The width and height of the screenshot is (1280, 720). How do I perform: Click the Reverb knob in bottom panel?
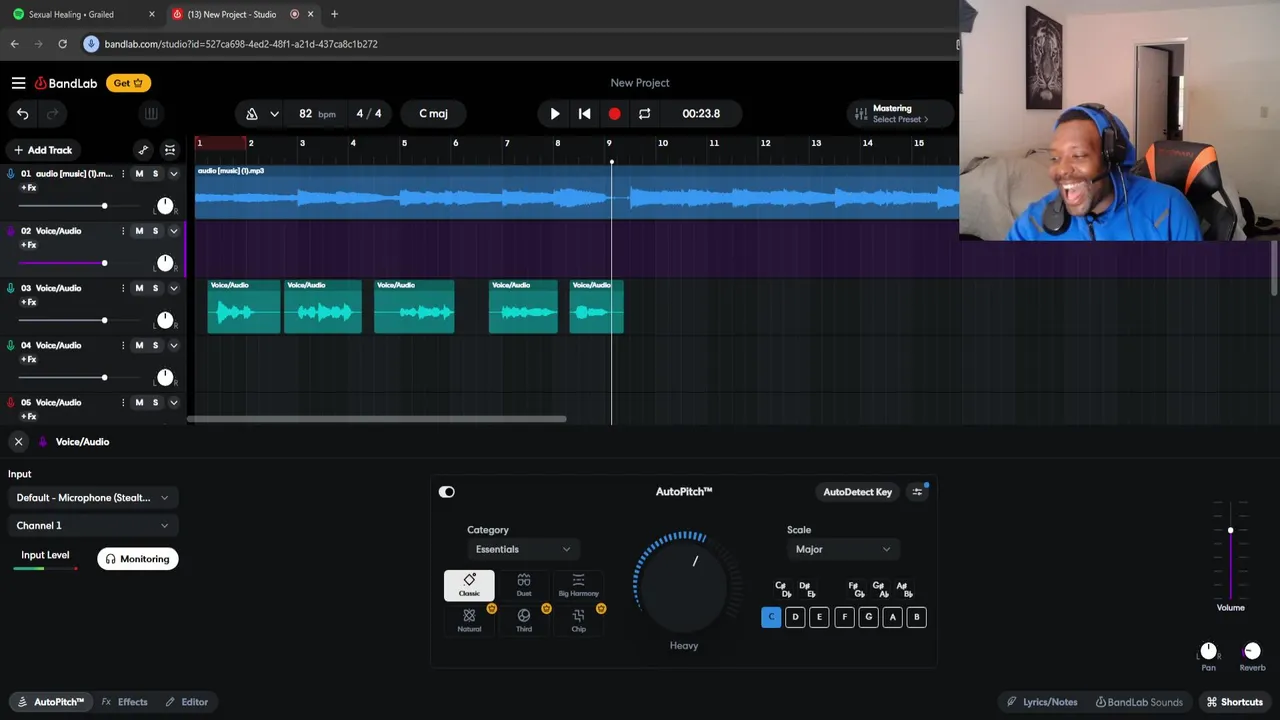point(1252,651)
